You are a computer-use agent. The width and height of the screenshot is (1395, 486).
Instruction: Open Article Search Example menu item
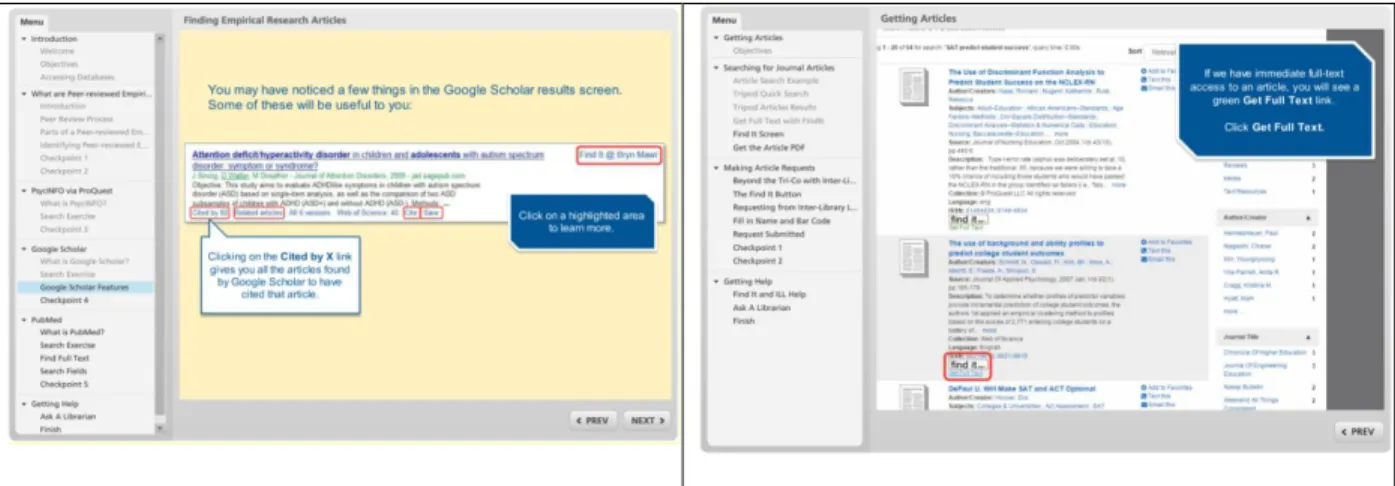(x=776, y=80)
